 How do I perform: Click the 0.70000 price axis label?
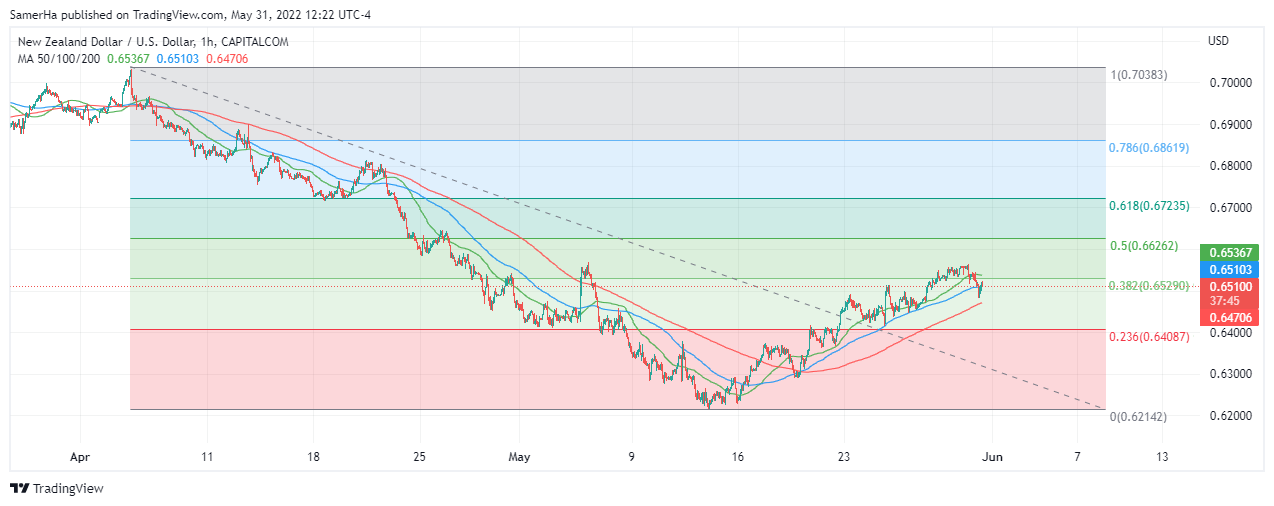click(1231, 83)
